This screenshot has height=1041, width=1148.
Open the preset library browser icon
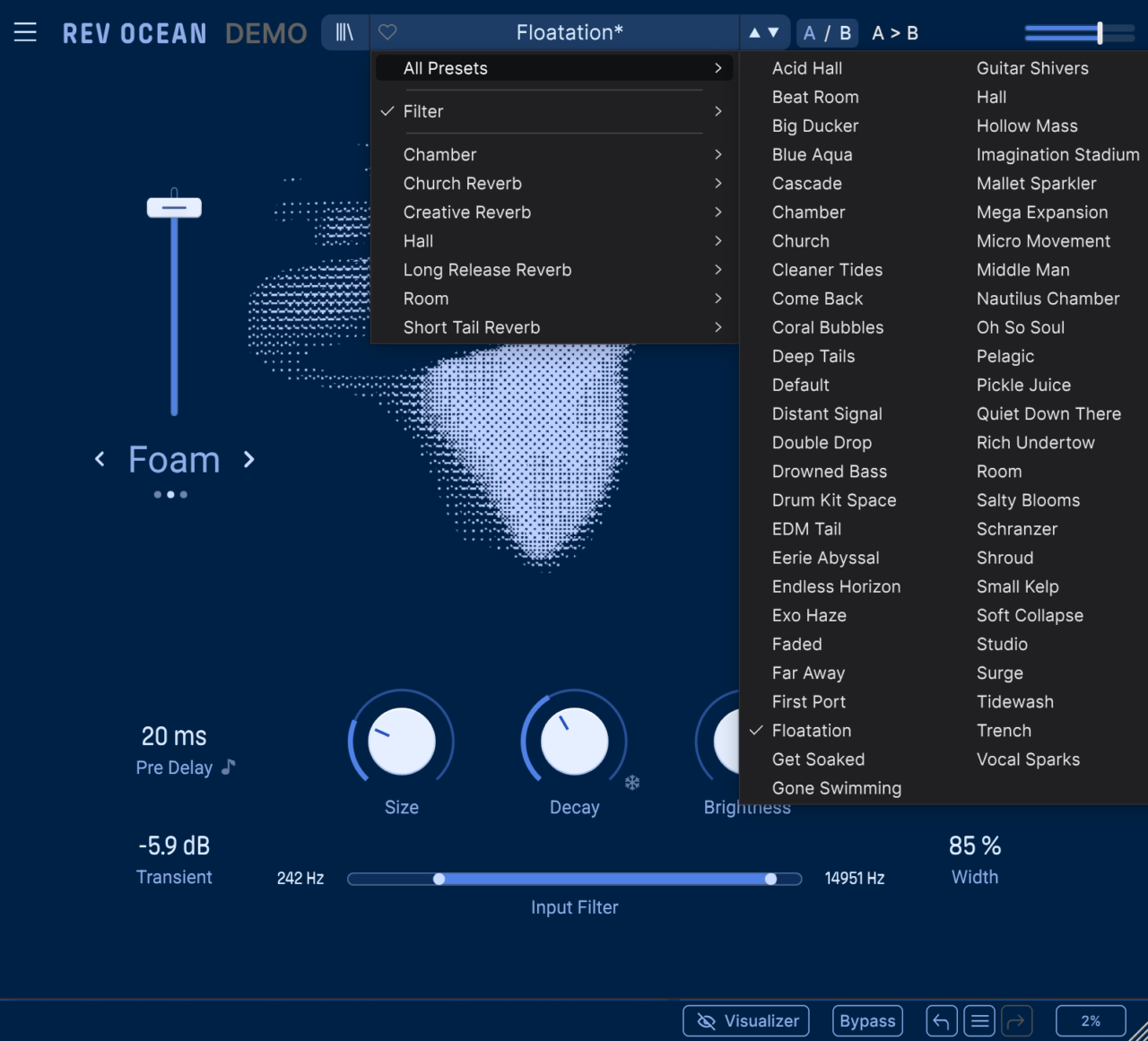click(x=344, y=33)
